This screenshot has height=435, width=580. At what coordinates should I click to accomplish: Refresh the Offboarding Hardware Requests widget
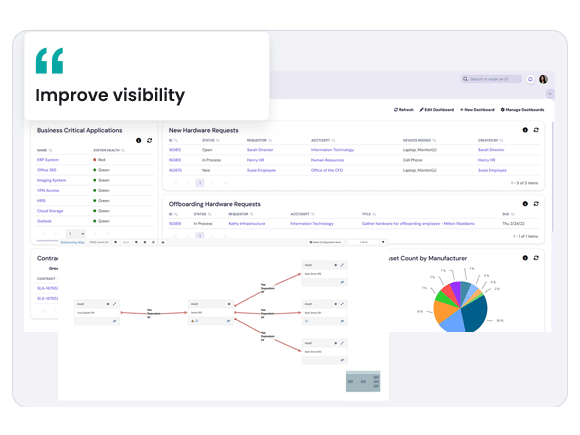(536, 203)
